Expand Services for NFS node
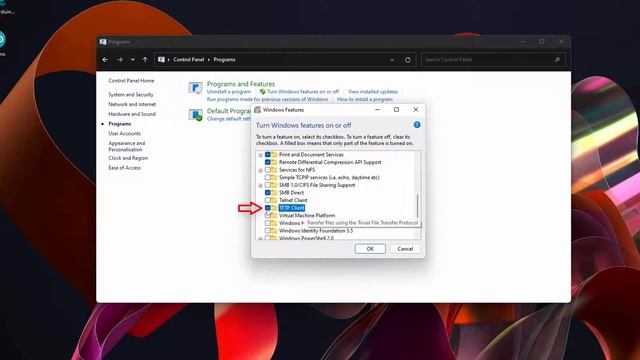 [260, 170]
